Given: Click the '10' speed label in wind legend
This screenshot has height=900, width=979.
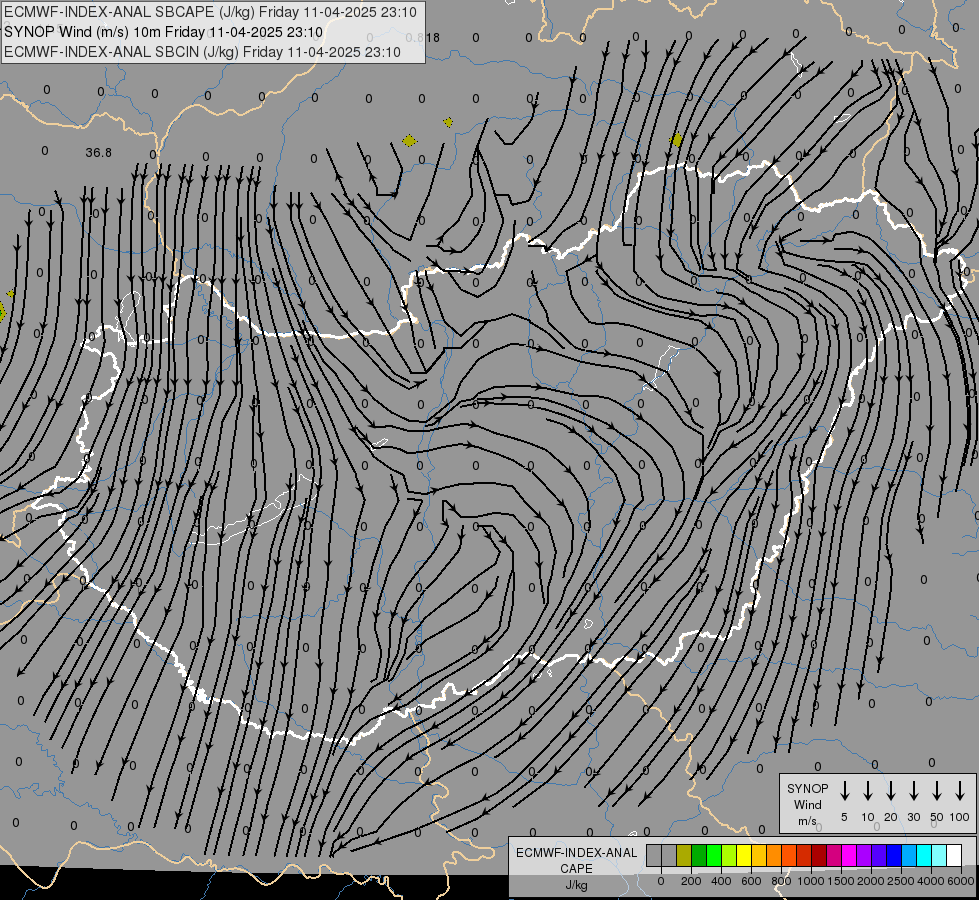Looking at the screenshot, I should (x=868, y=817).
